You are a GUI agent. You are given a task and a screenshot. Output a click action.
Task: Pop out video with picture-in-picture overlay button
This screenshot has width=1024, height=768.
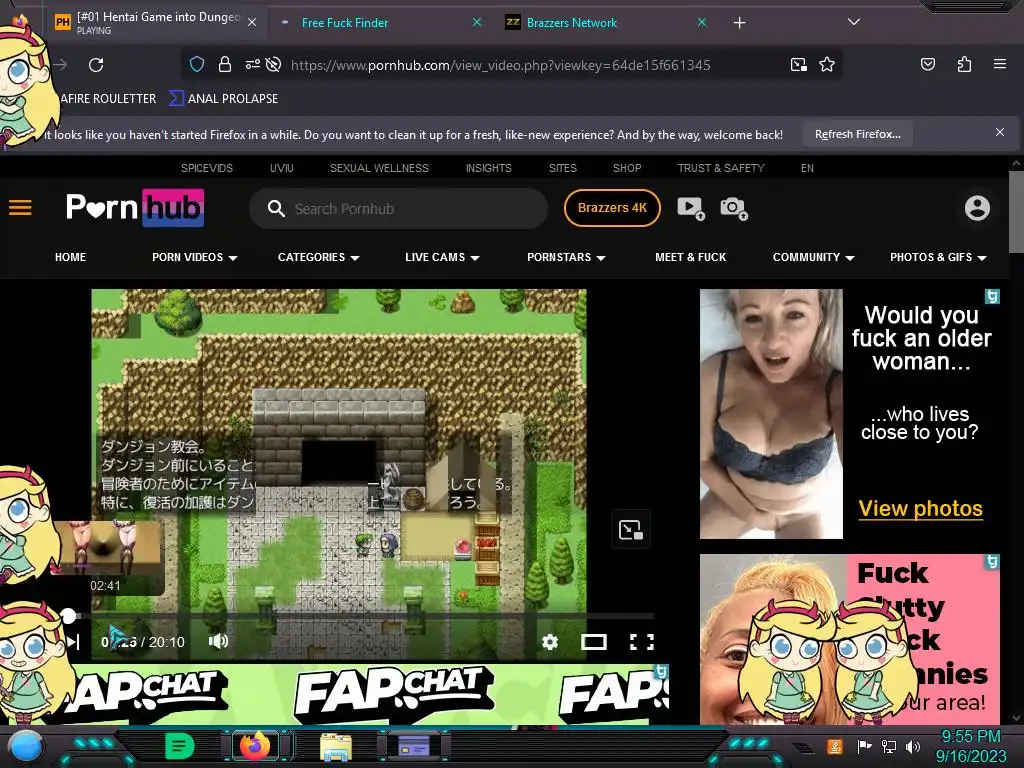(631, 529)
